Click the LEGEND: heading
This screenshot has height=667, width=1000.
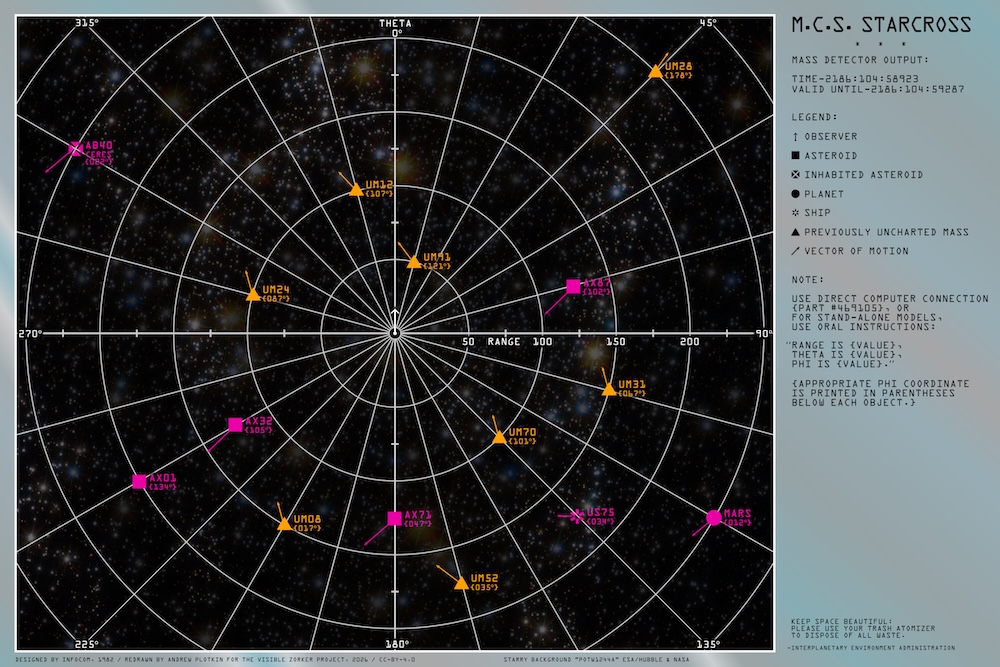[x=814, y=117]
